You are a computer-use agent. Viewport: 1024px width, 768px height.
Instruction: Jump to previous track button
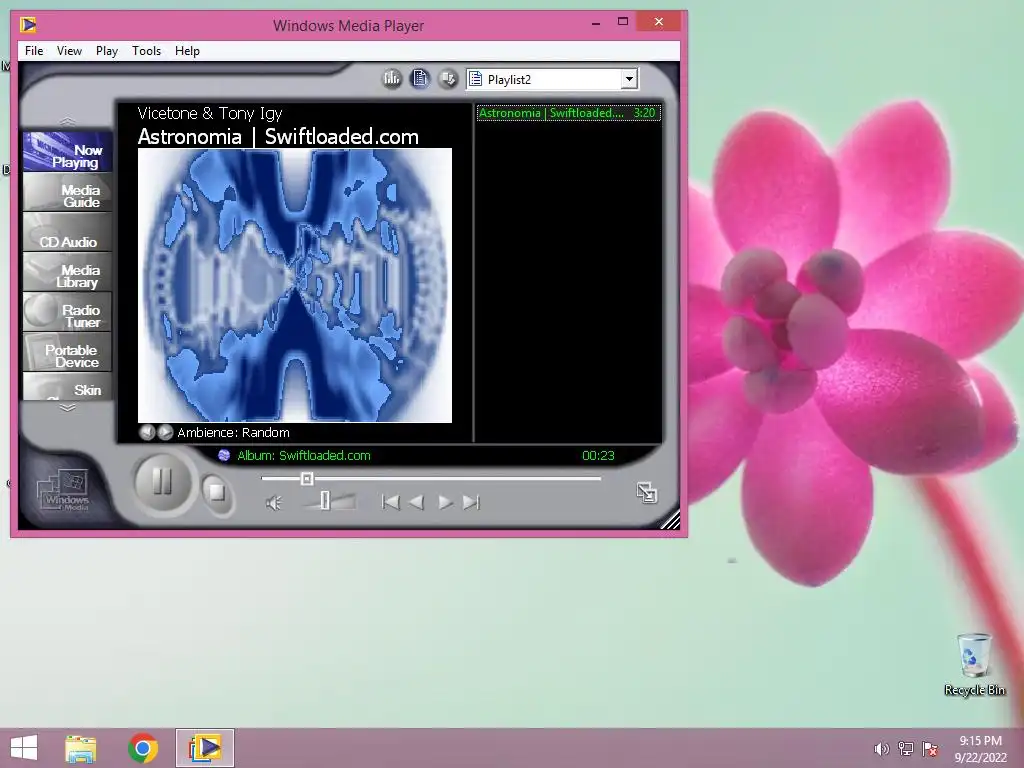[x=391, y=502]
